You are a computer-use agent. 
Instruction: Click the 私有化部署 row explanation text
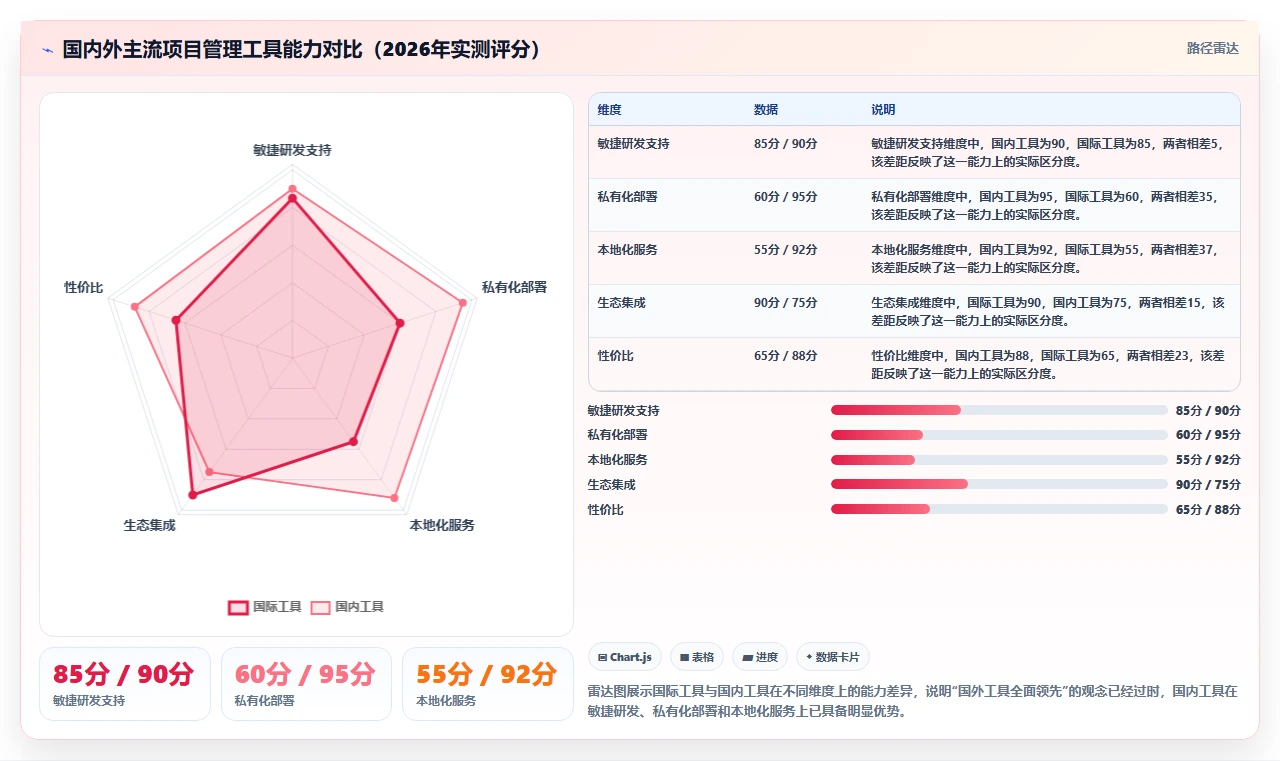(x=1047, y=205)
